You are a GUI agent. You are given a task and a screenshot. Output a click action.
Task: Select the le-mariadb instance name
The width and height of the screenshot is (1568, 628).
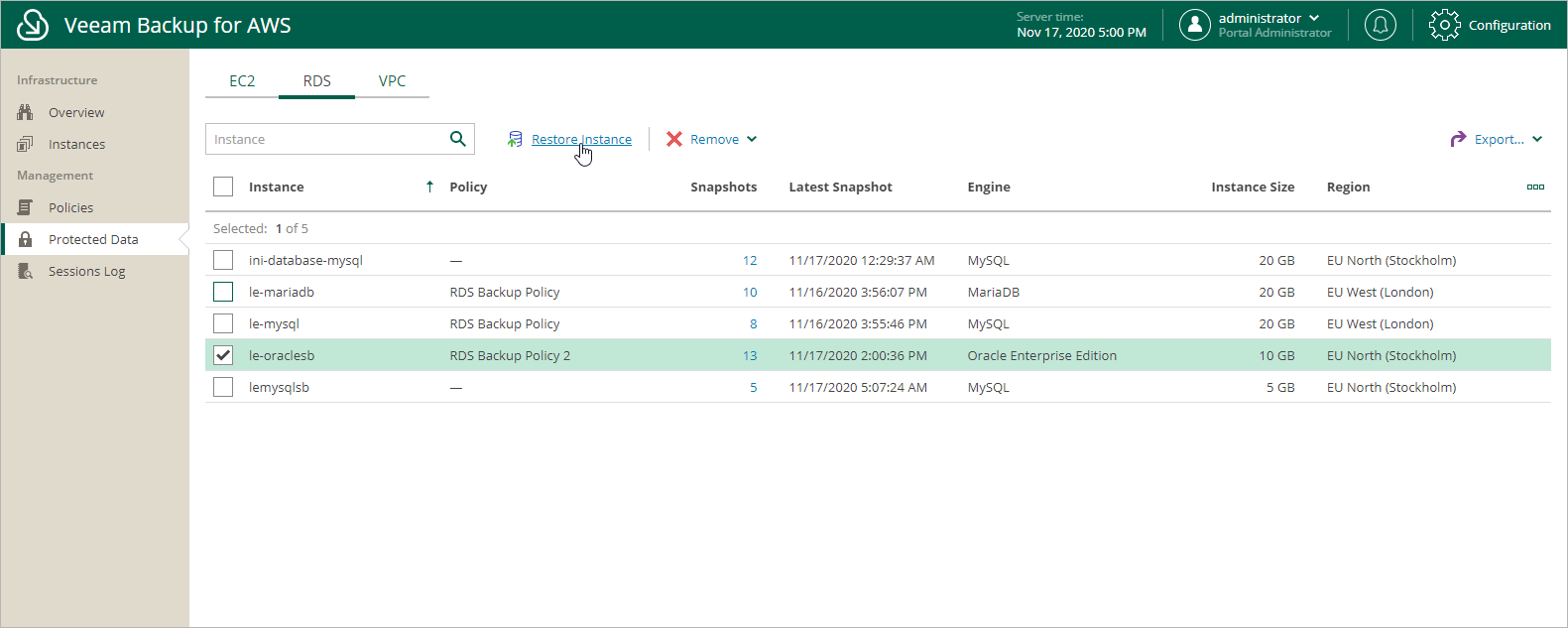[282, 293]
